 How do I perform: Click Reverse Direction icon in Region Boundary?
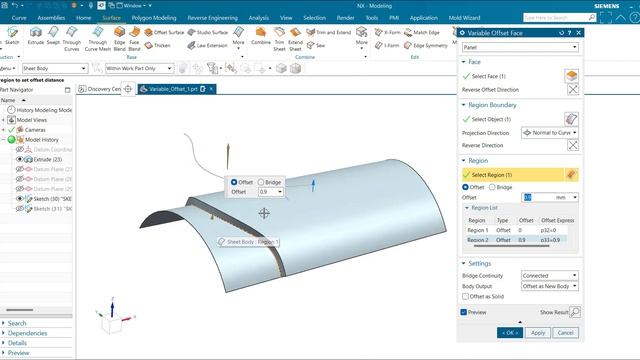point(573,145)
